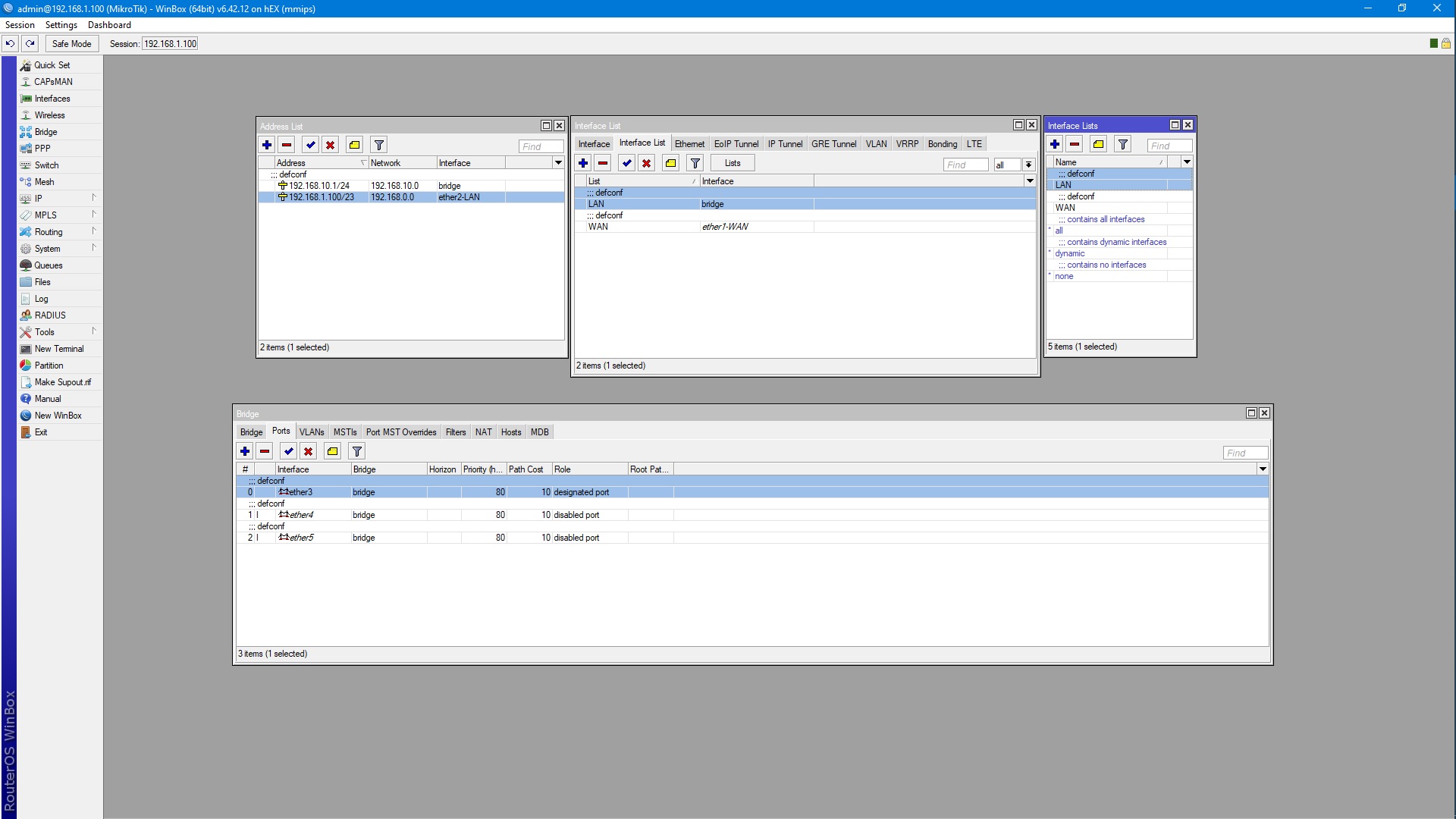1456x819 pixels.
Task: Open Interface List column selector dropdown
Action: click(x=1030, y=181)
